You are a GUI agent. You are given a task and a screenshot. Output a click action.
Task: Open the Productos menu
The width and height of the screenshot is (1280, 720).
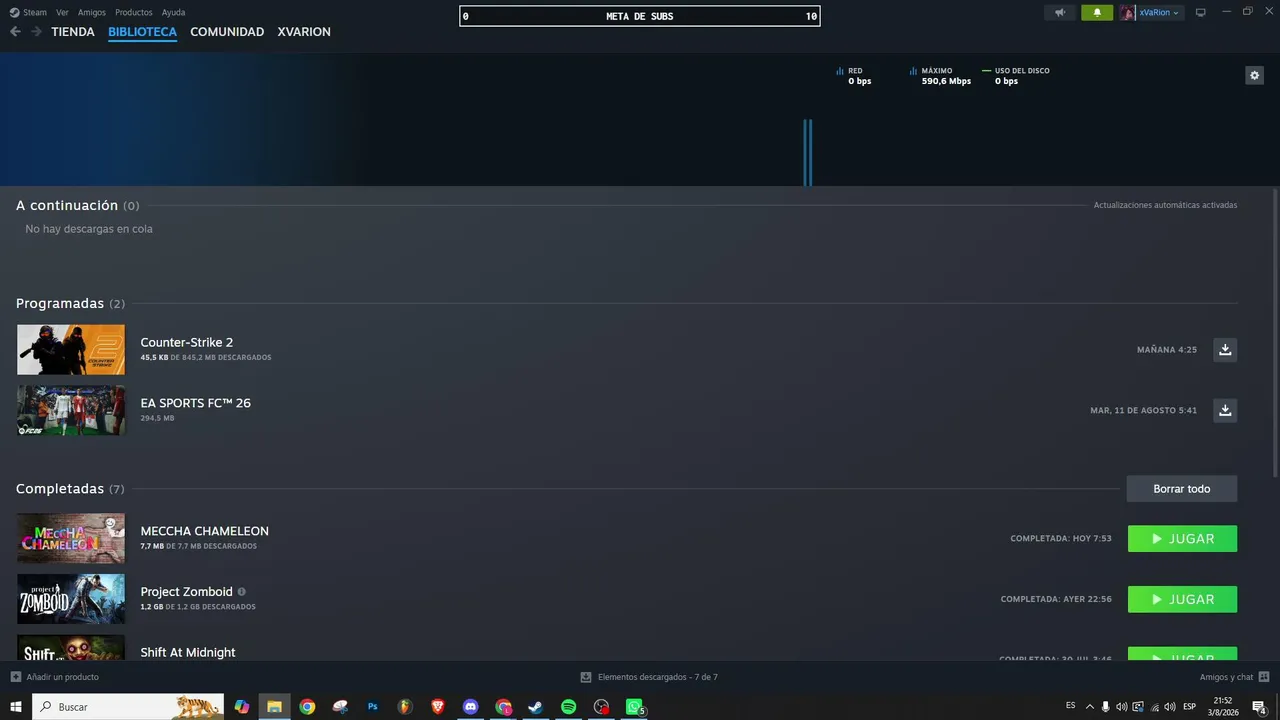point(134,13)
